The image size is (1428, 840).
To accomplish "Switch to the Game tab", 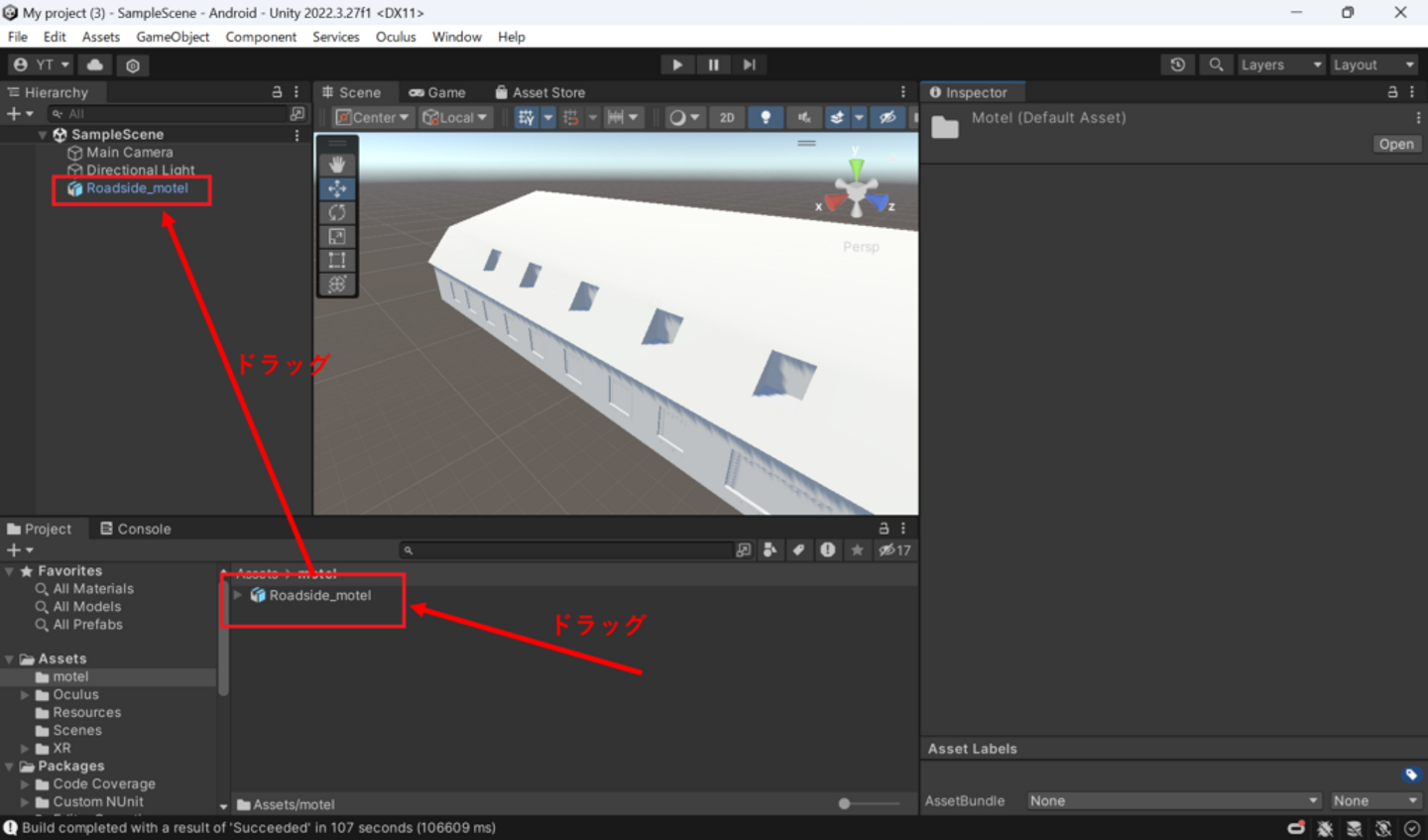I will click(x=437, y=92).
